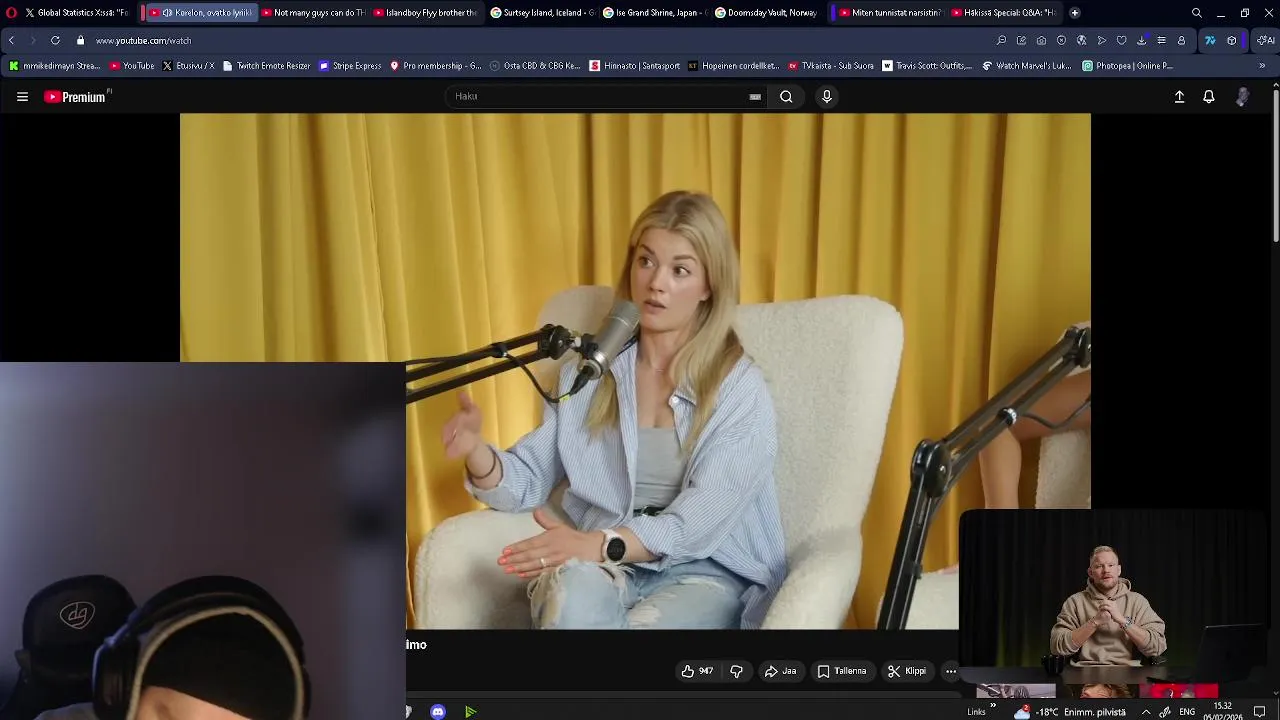Take a snapshot with the camera icon
The height and width of the screenshot is (720, 1280).
tap(1041, 41)
